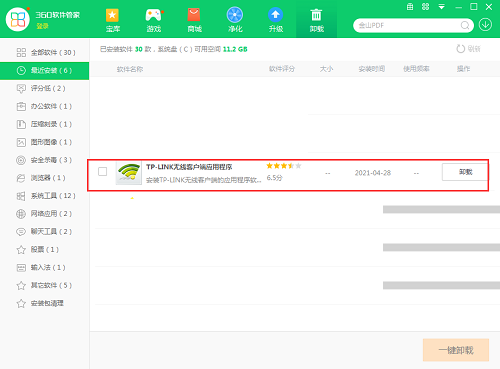Image resolution: width=500 pixels, height=369 pixels.
Task: Click the 刷新 refresh button
Action: (468, 49)
